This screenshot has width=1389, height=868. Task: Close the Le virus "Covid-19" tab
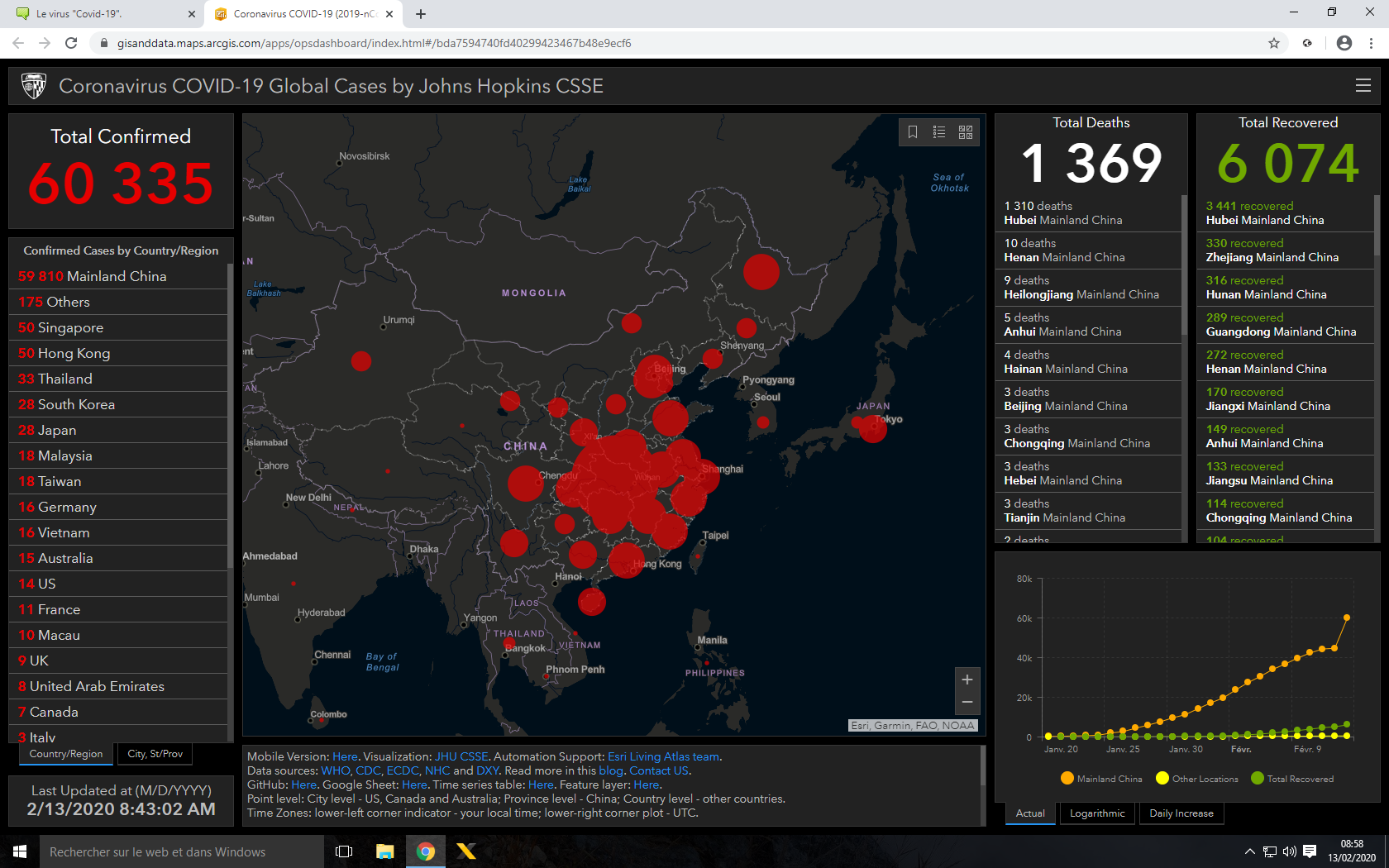(192, 14)
